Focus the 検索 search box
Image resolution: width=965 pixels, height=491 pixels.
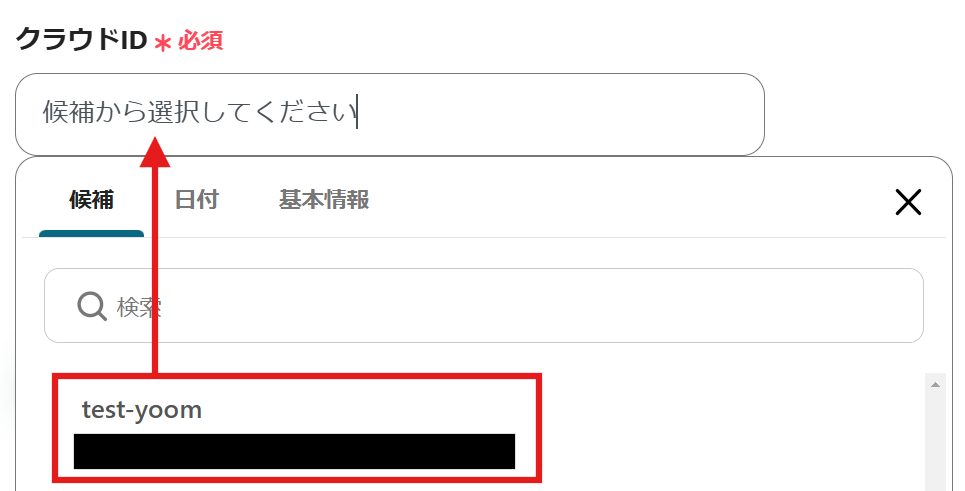coord(484,306)
